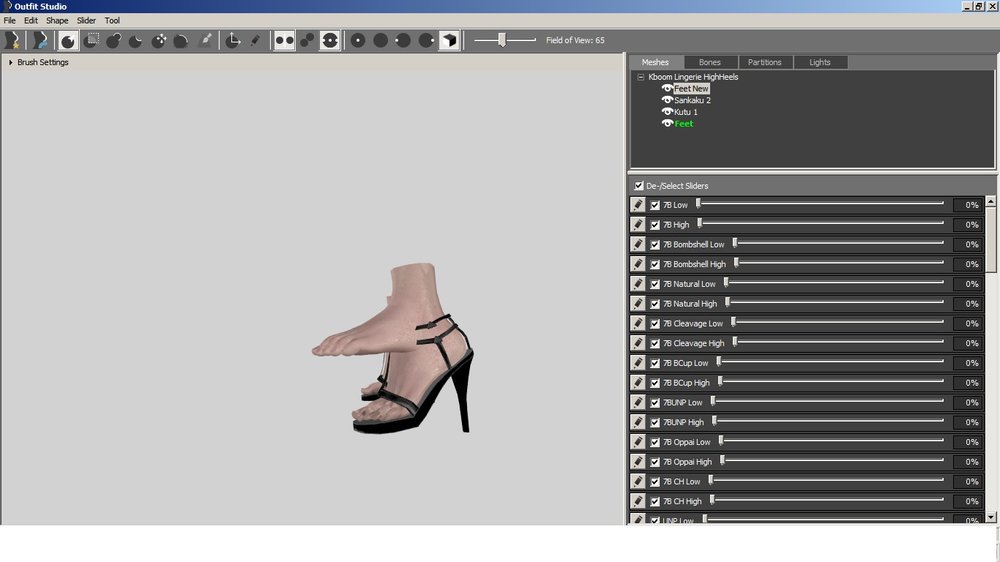This screenshot has height=562, width=1000.
Task: Activate the Transform axes tool
Action: [x=233, y=40]
